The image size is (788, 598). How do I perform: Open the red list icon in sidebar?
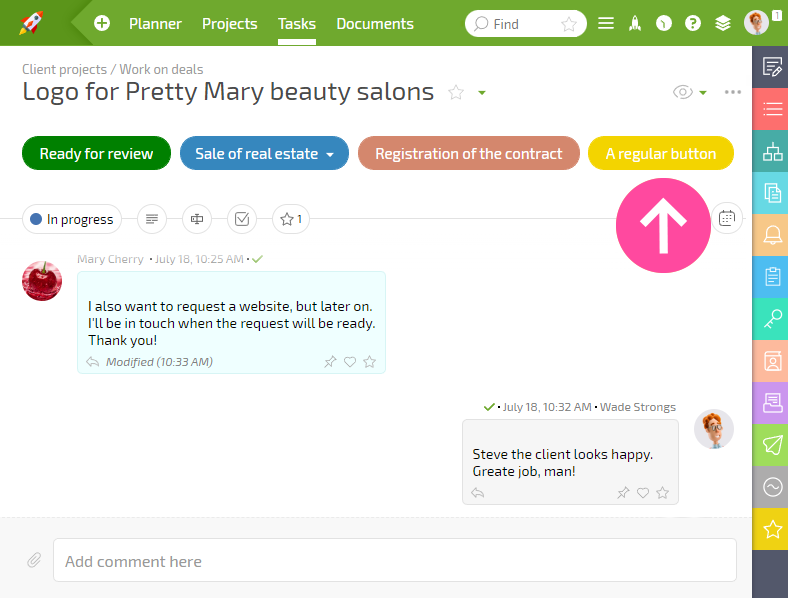click(x=770, y=109)
